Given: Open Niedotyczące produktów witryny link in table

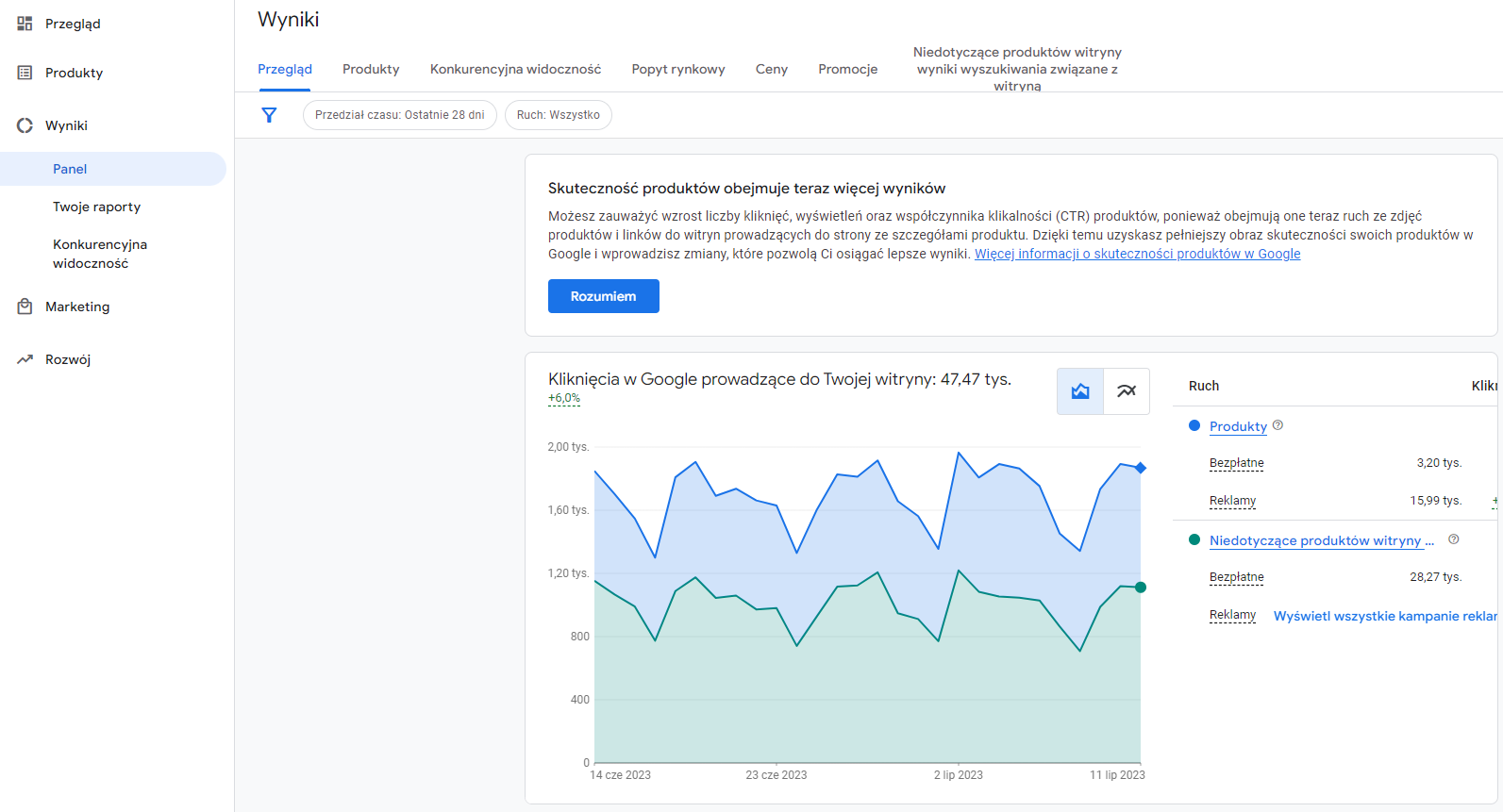Looking at the screenshot, I should (1322, 540).
